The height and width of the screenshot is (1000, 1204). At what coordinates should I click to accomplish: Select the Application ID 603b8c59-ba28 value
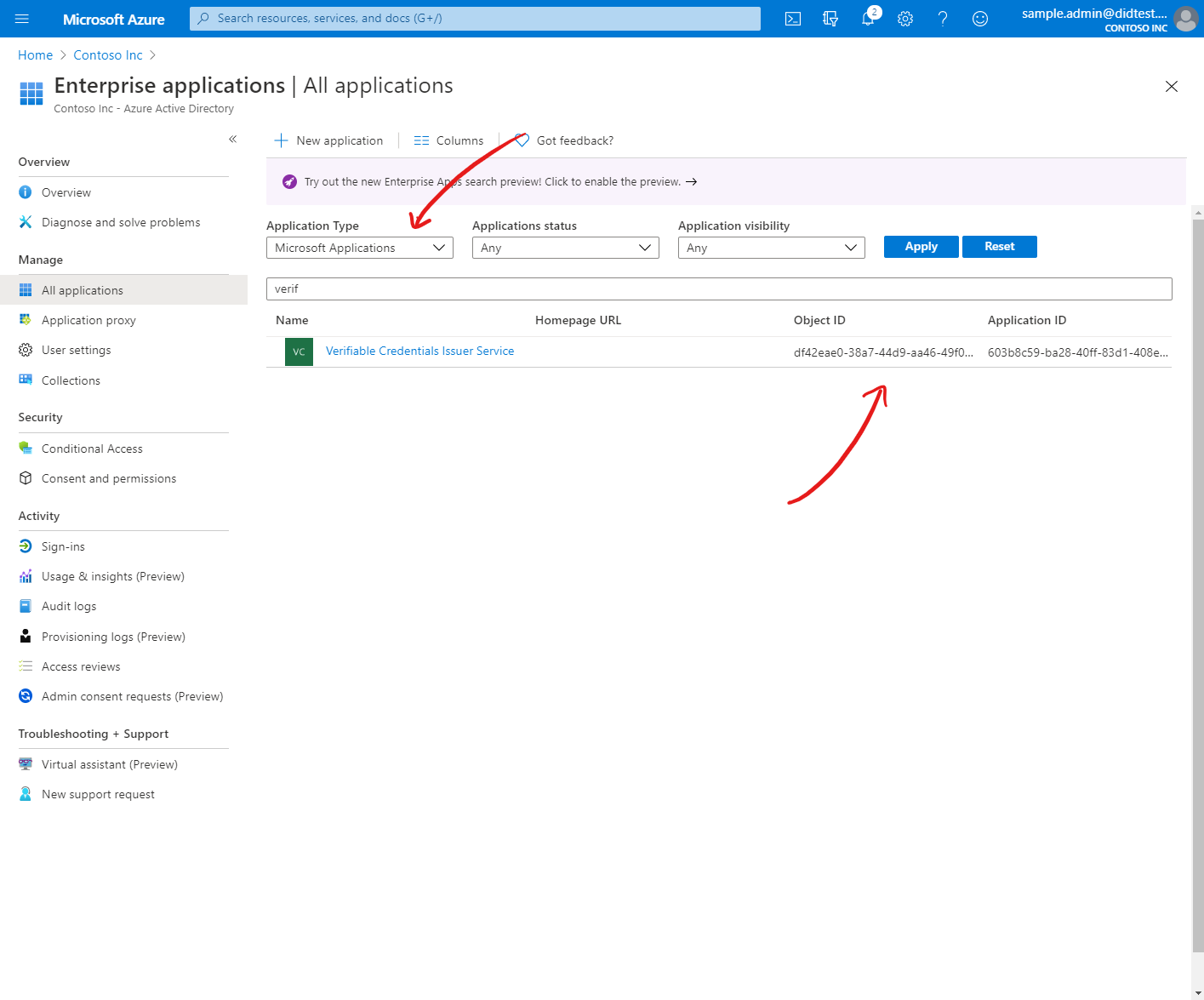[x=1078, y=352]
